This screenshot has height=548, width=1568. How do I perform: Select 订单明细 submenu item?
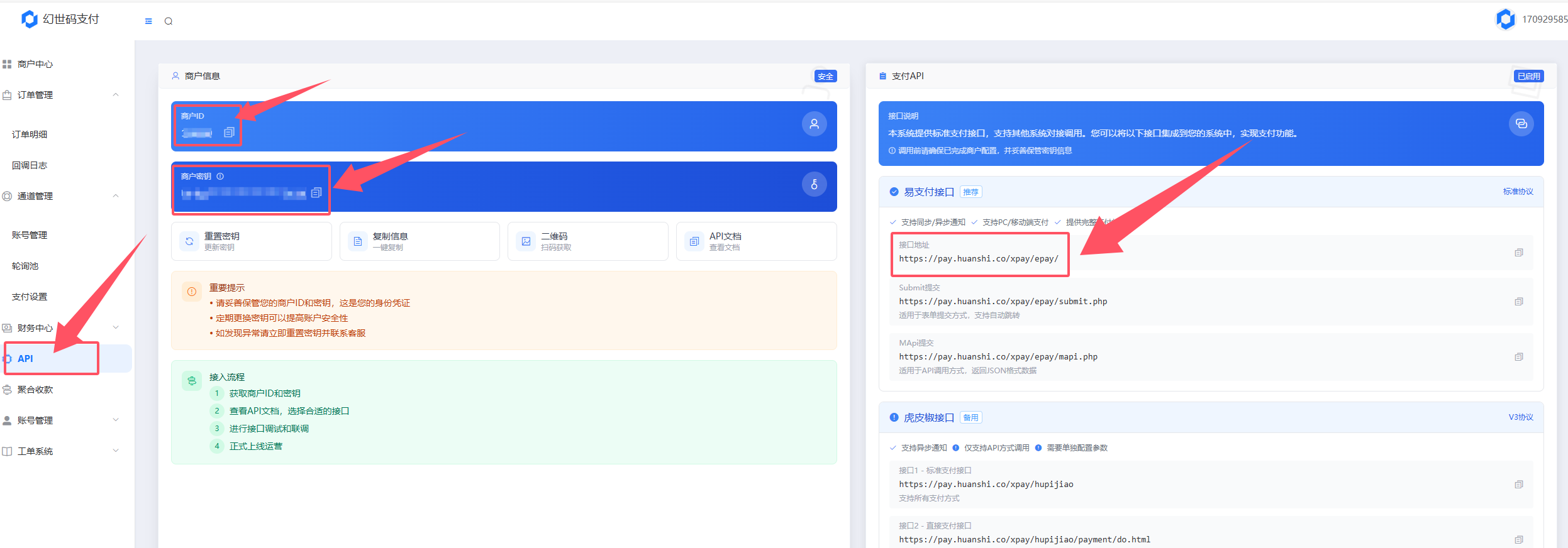click(30, 134)
